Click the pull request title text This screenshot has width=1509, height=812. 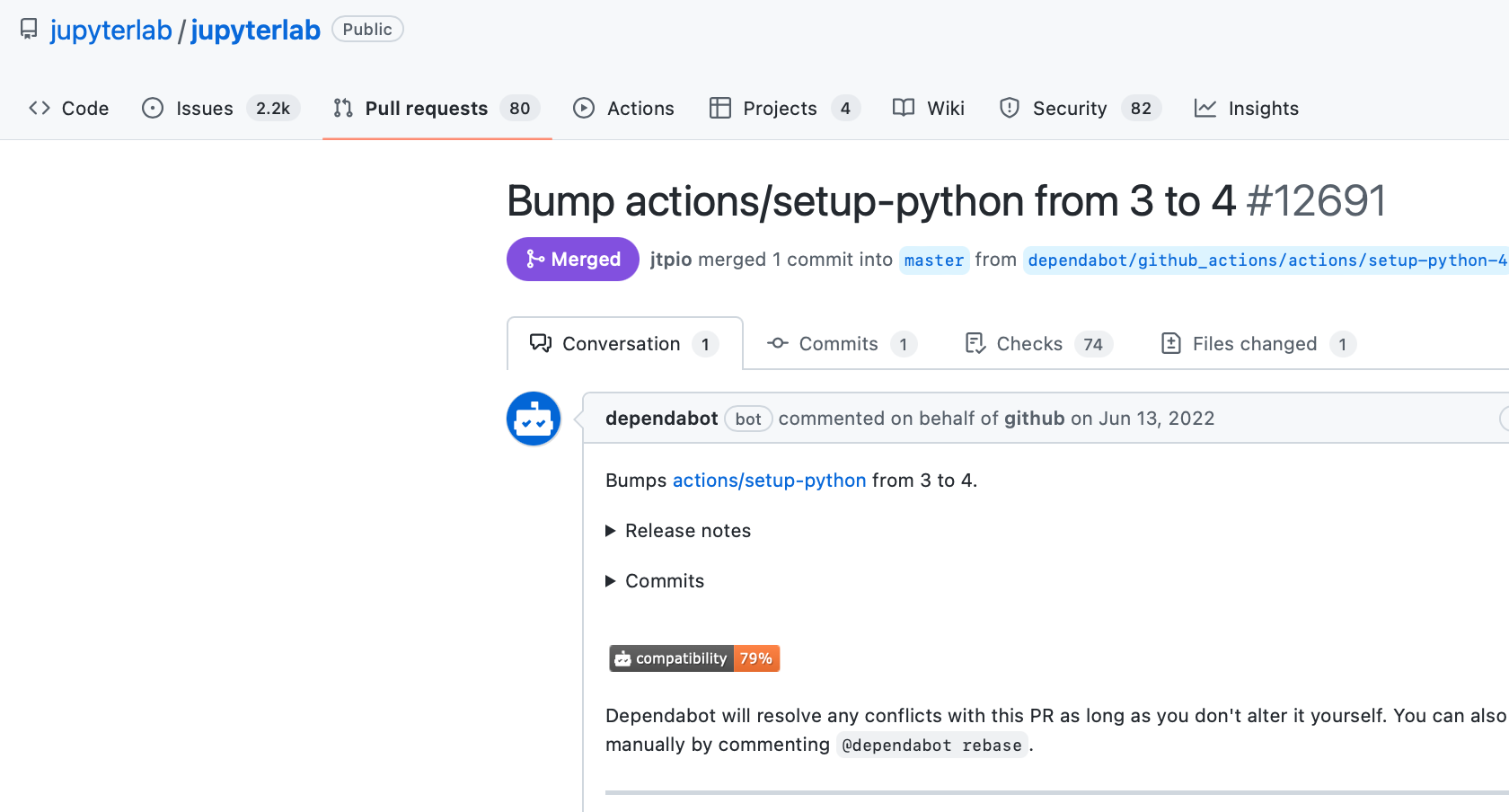coord(871,201)
